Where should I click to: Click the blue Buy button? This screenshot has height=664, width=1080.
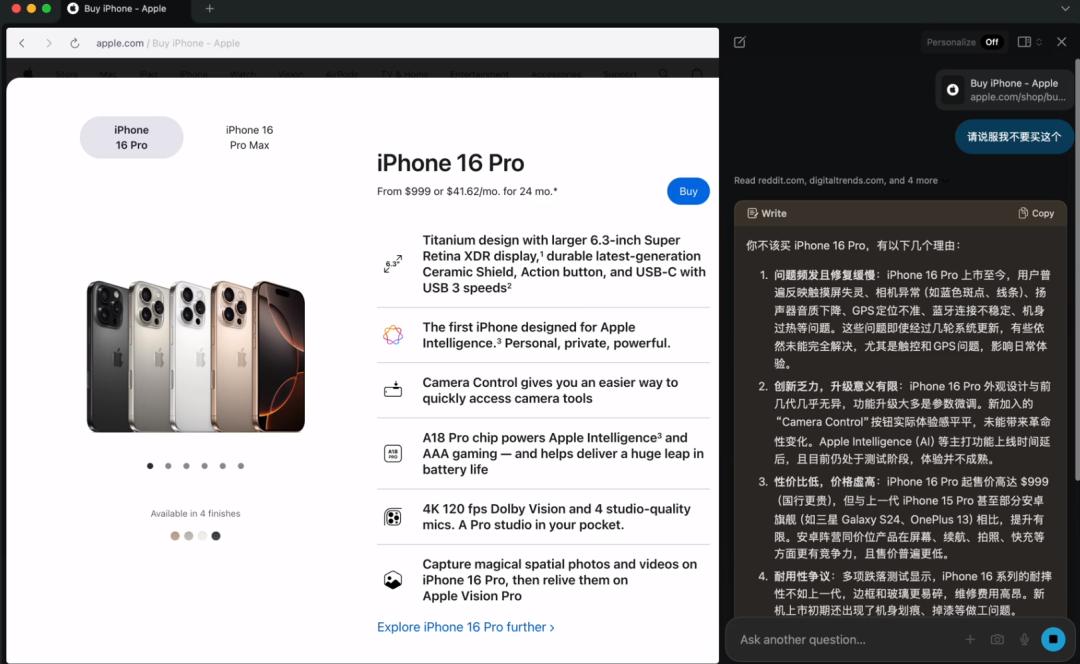point(688,191)
